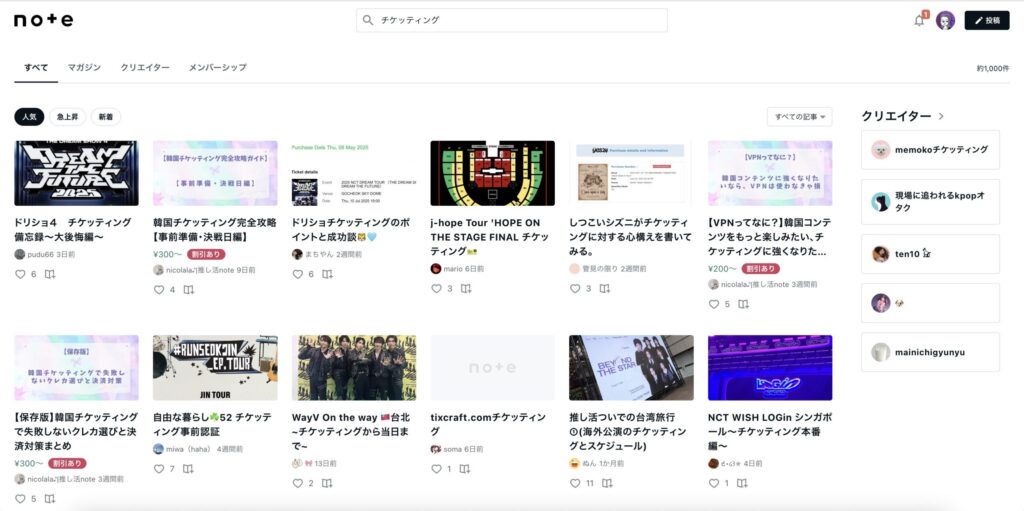The width and height of the screenshot is (1024, 511).
Task: Bookmark the ドリショチケッティングのポイントと成功談 article
Action: pos(327,274)
